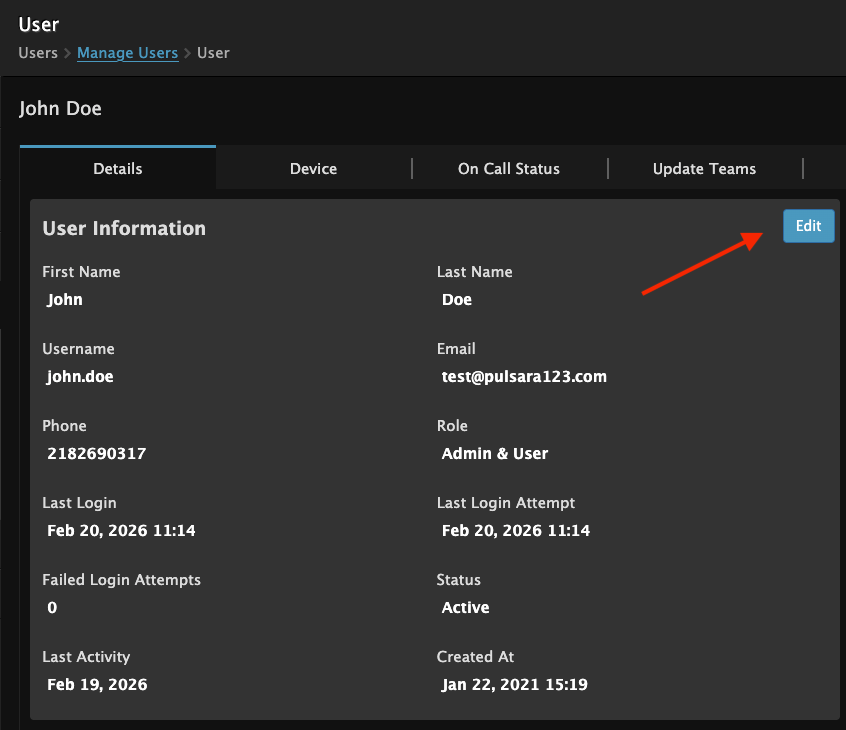Click the Users breadcrumb item
The height and width of the screenshot is (730, 846).
[38, 53]
